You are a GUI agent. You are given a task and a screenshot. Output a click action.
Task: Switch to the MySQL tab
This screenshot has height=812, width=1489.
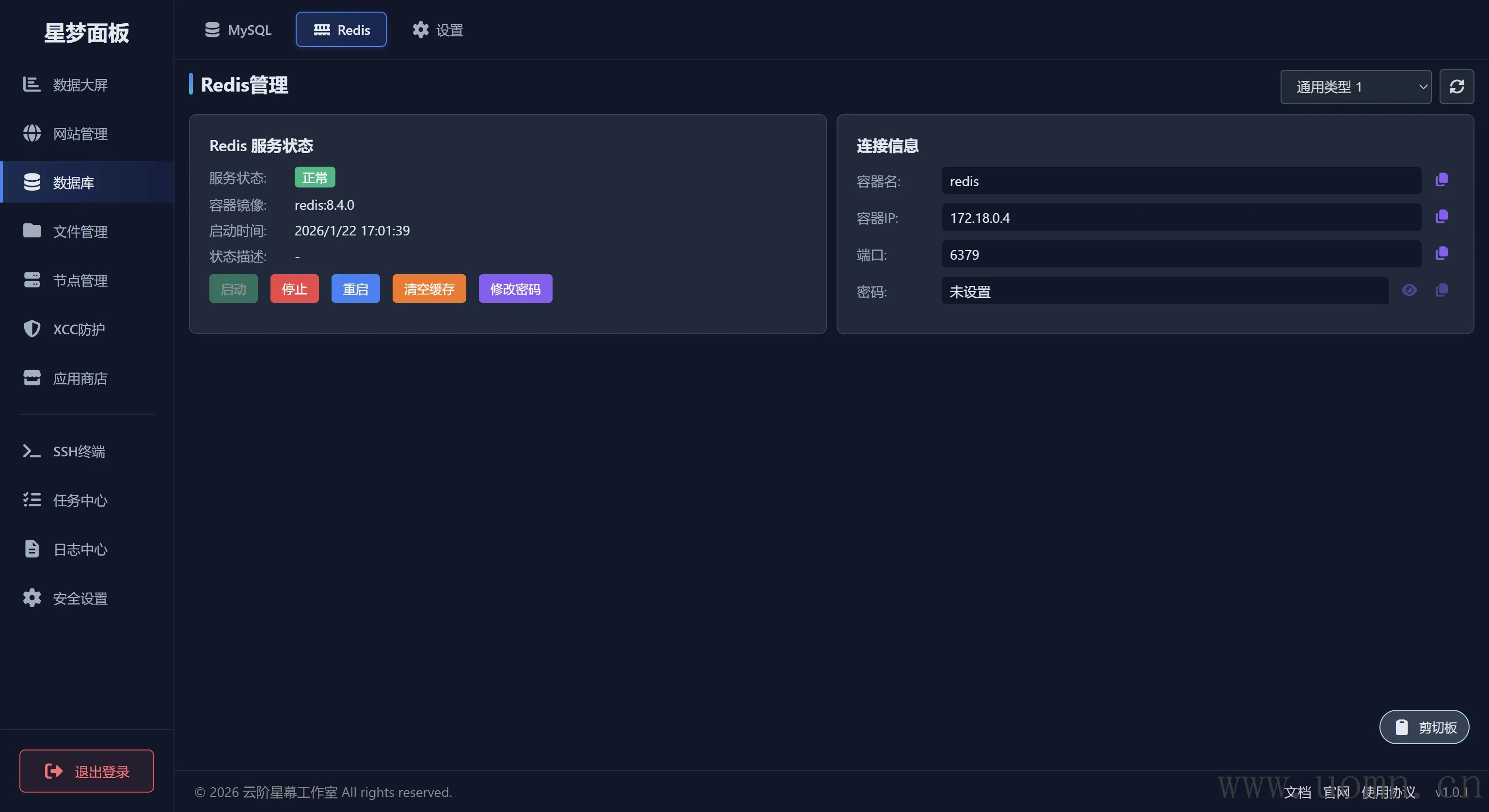[x=238, y=30]
